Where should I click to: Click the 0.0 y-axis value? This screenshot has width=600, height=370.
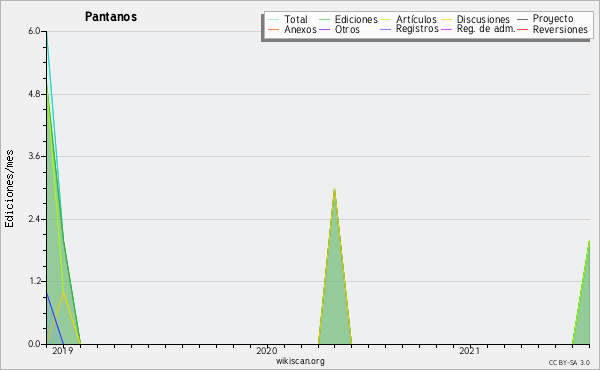(x=34, y=344)
